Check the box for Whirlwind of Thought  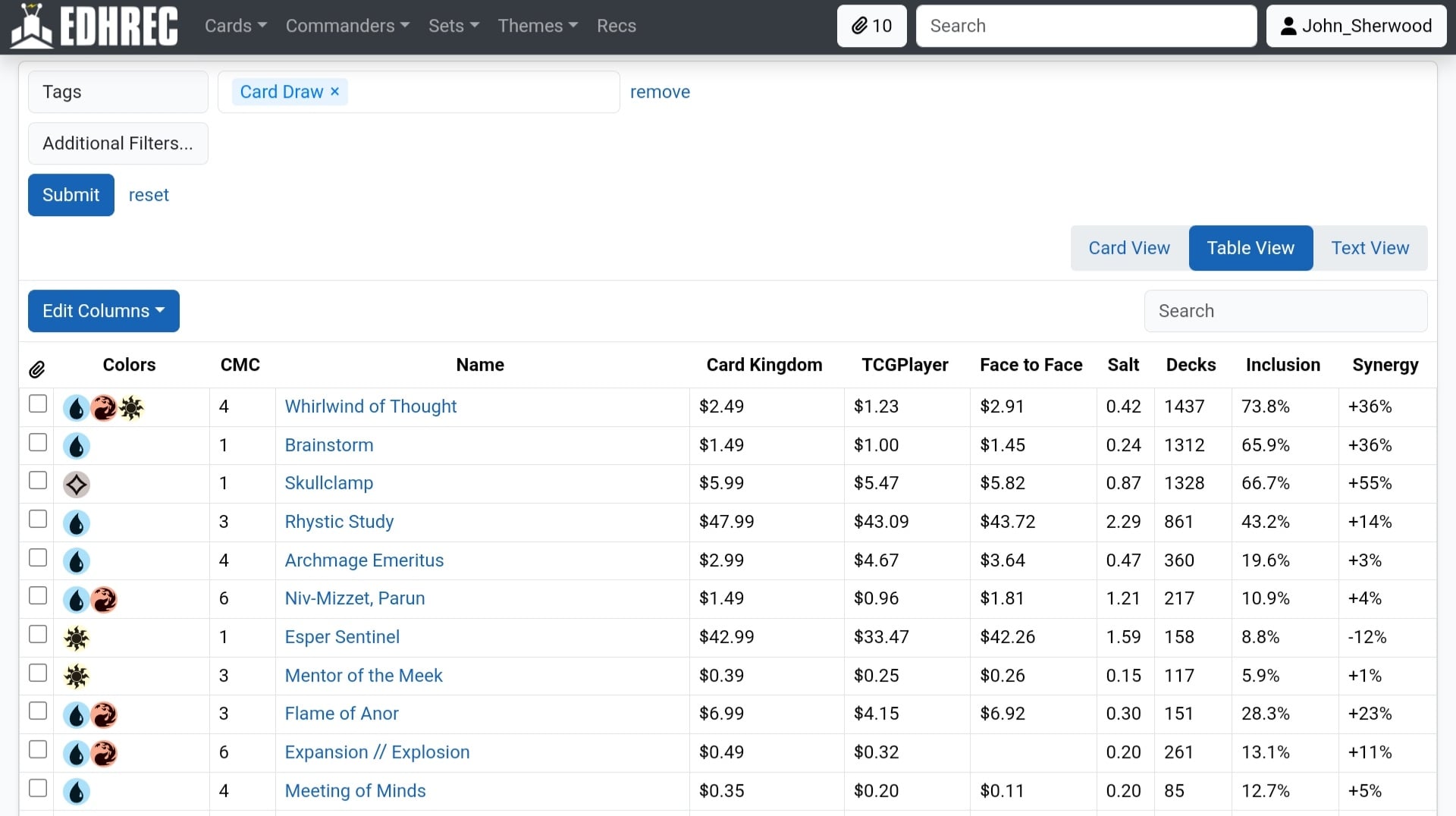click(x=38, y=403)
